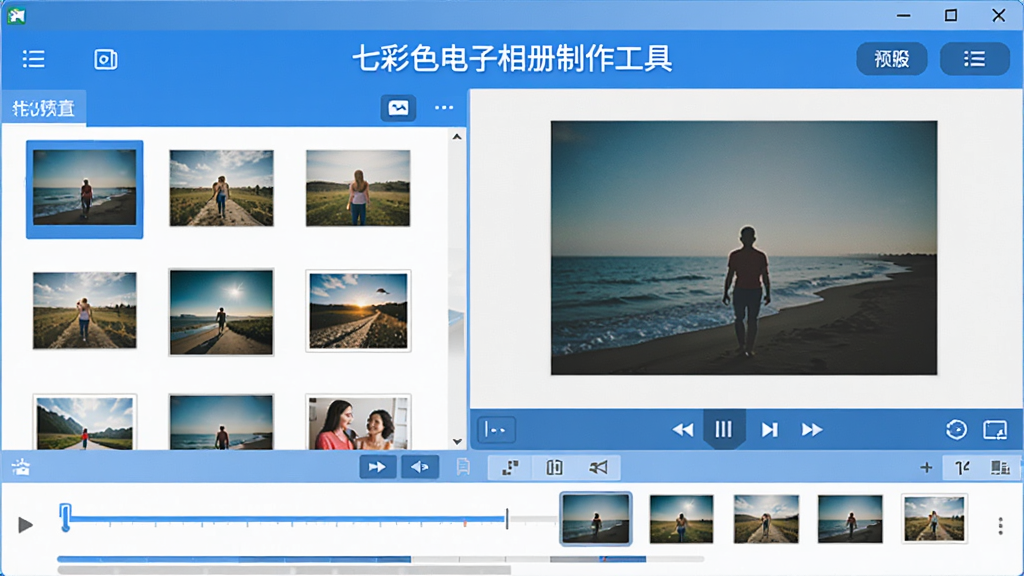This screenshot has height=576, width=1024.
Task: Click the trim marker icon left of the rewind button
Action: click(x=496, y=430)
